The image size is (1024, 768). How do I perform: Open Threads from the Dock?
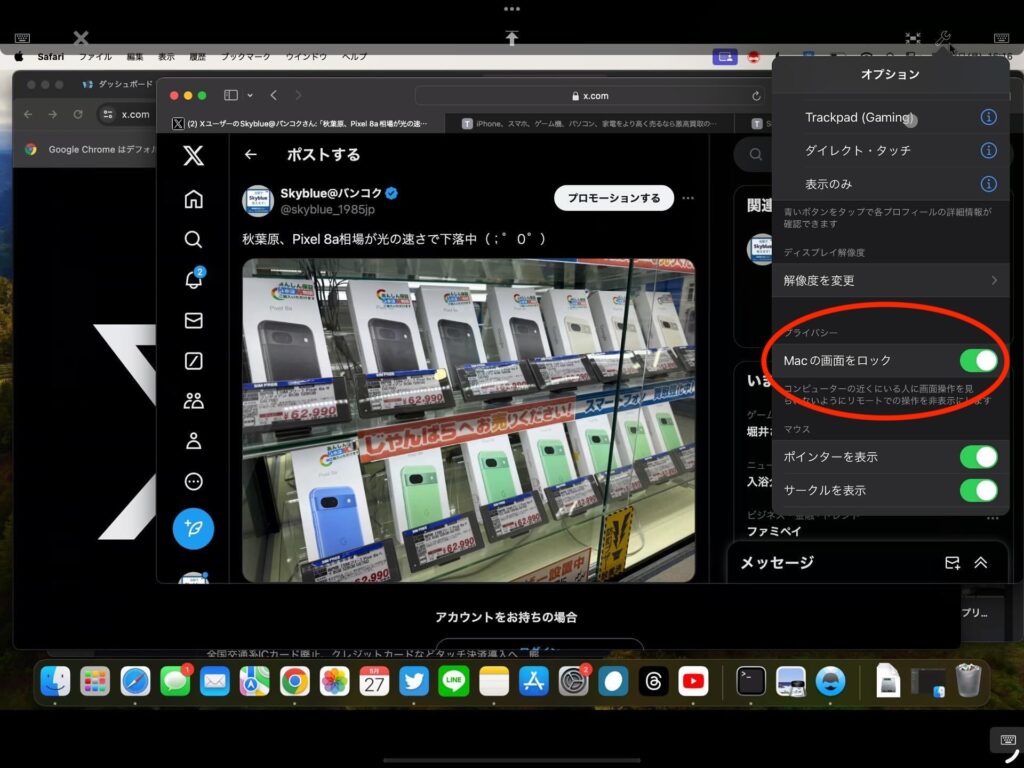coord(653,682)
